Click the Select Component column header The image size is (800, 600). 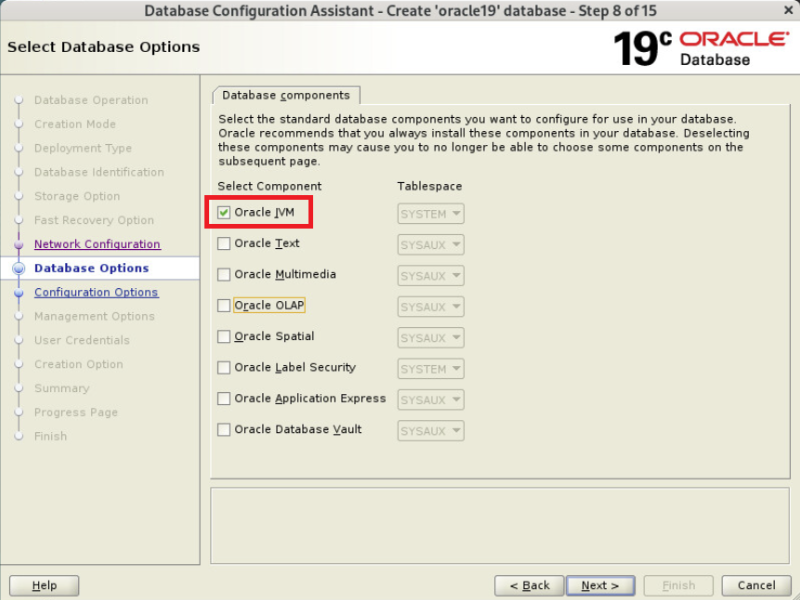[269, 186]
